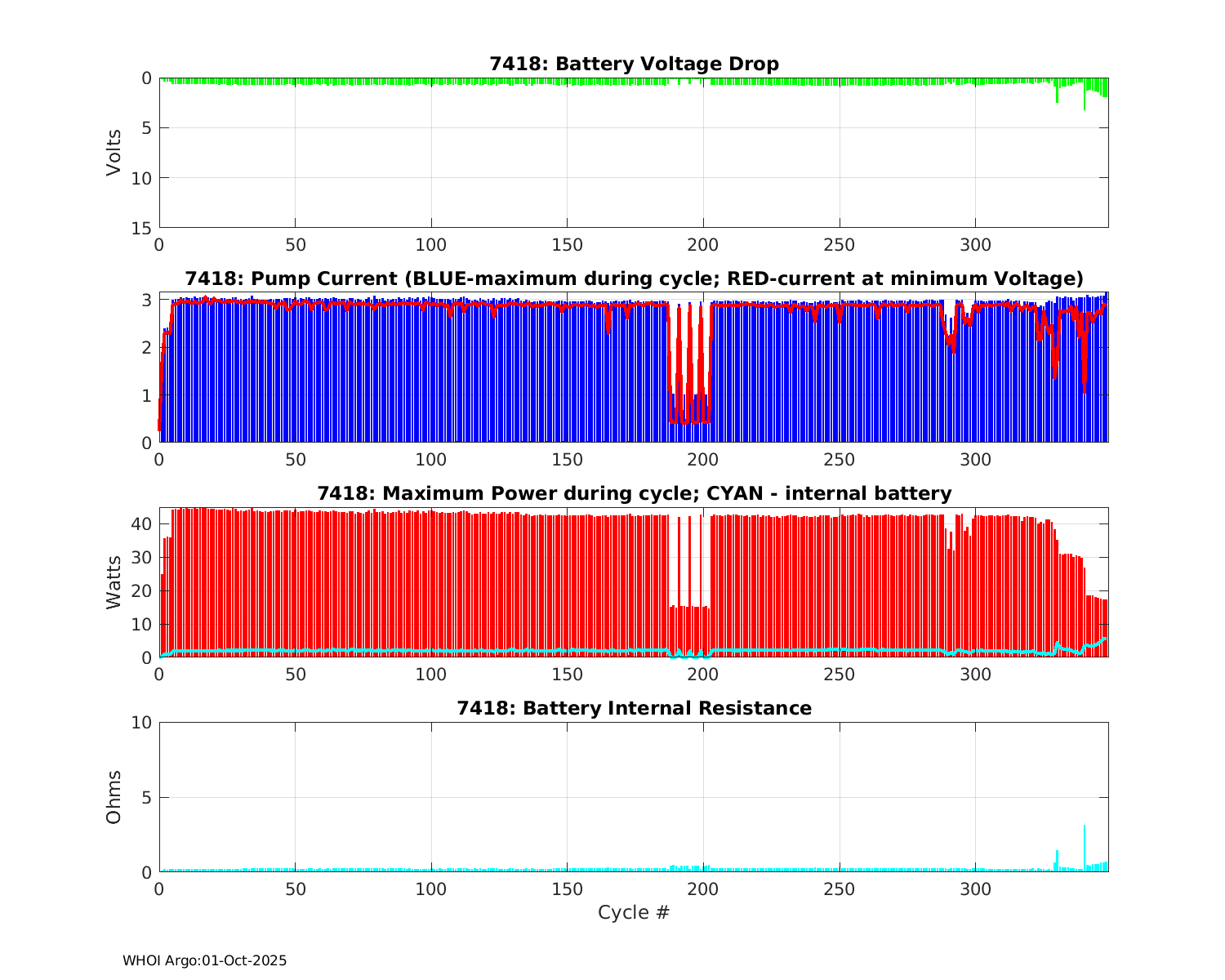The height and width of the screenshot is (980, 1225).
Task: Click tick label 10 on the Ohms axis
Action: coord(142,723)
